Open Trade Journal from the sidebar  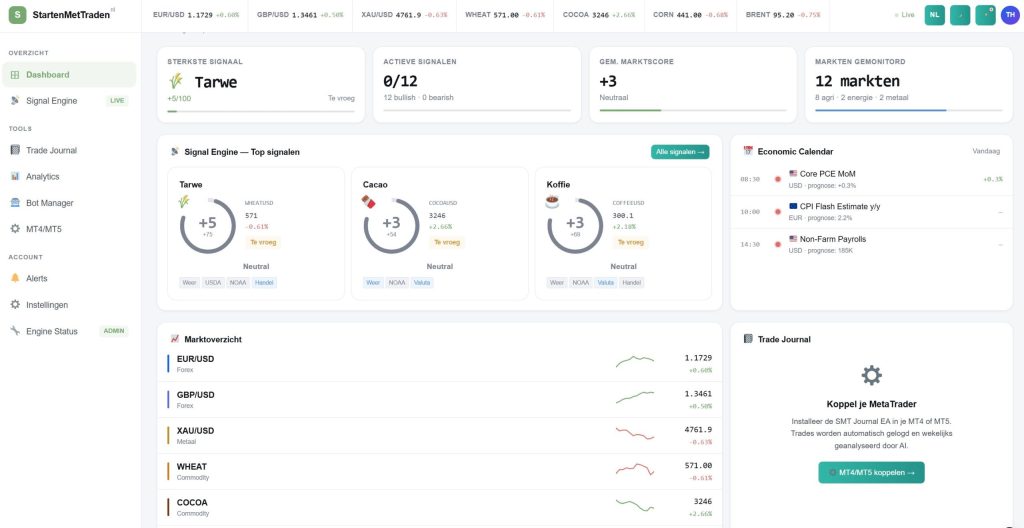[x=69, y=150]
